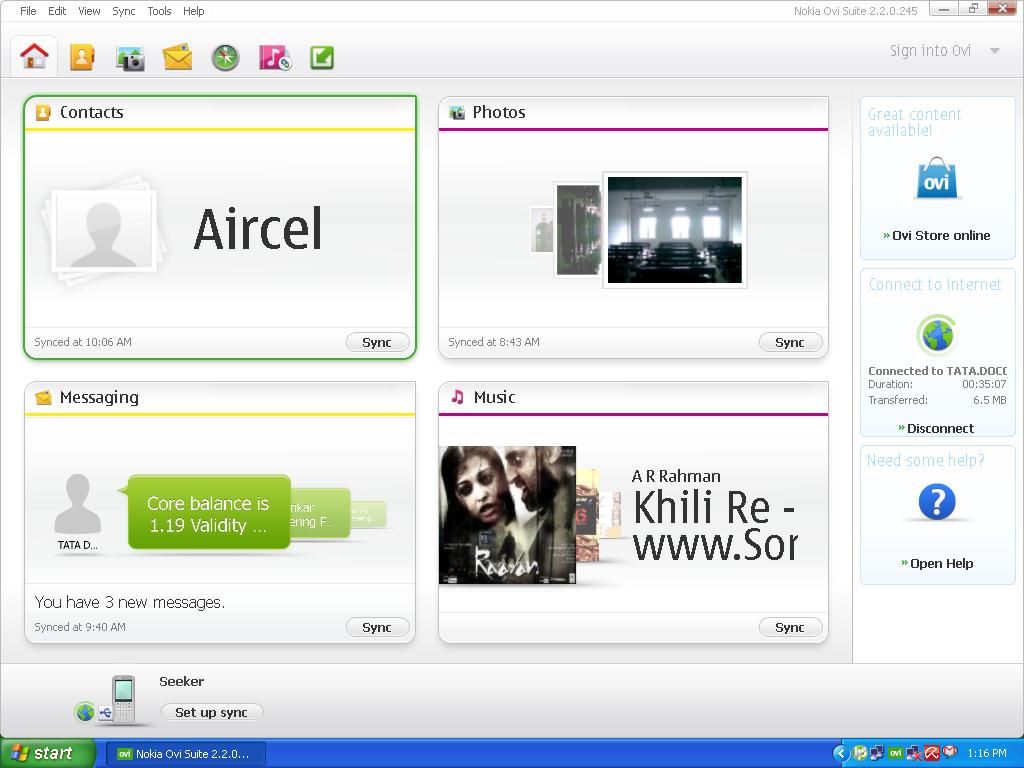Click the Ovi Store shopping bag icon

936,178
